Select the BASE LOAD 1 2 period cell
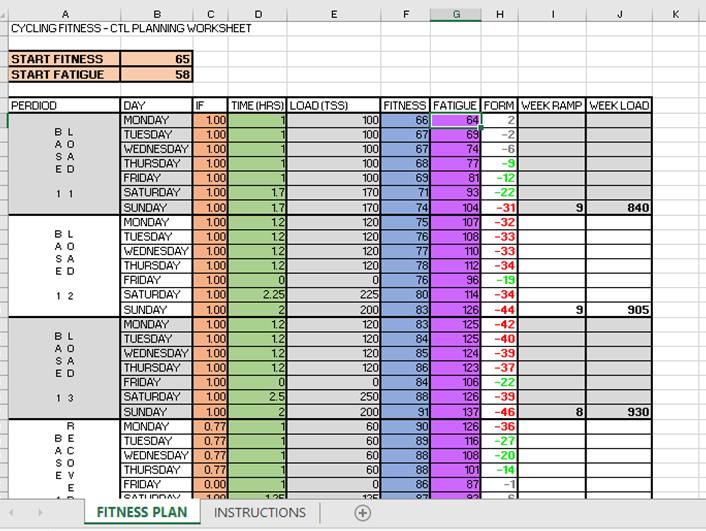Viewport: 706px width, 531px height. point(64,266)
